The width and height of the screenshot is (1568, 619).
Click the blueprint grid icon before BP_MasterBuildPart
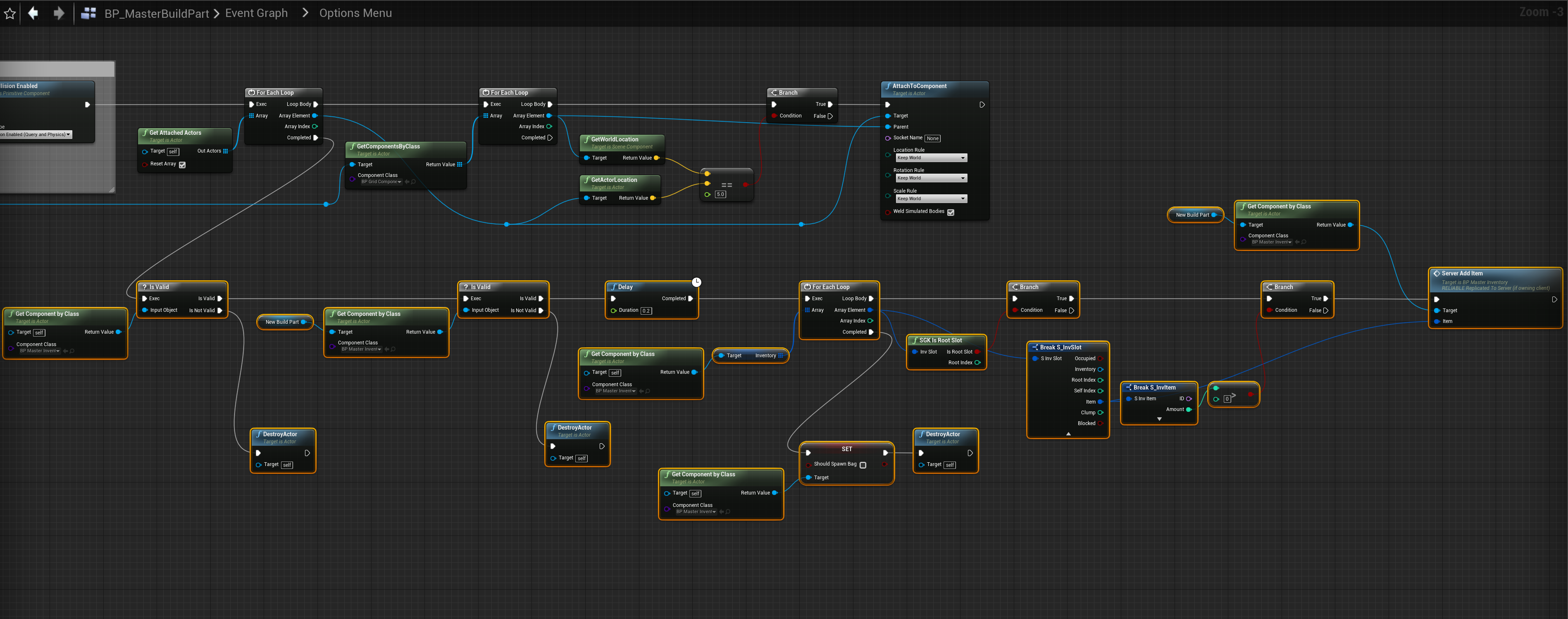[89, 13]
